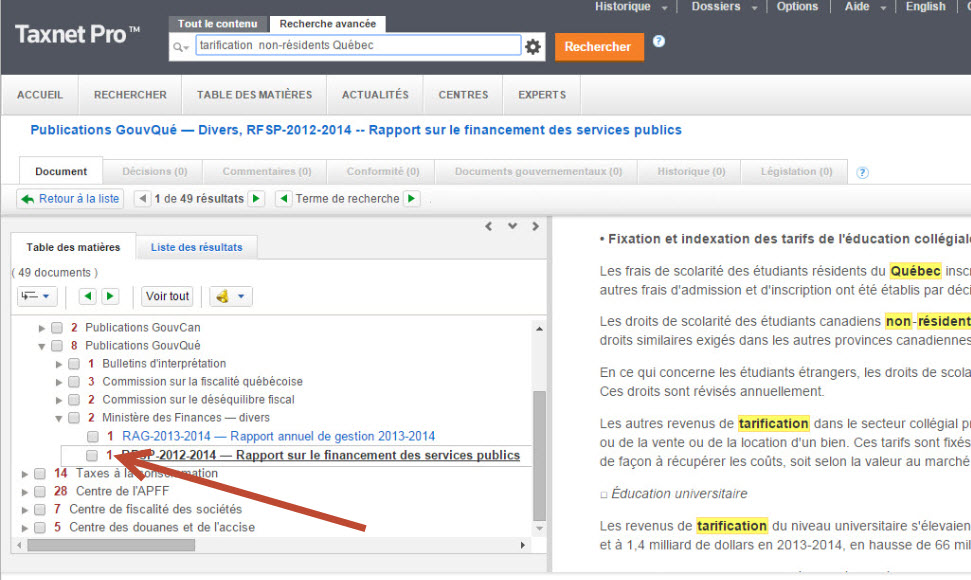This screenshot has height=580, width=971.
Task: Check the Bulletins d'interprétation checkbox
Action: [74, 363]
